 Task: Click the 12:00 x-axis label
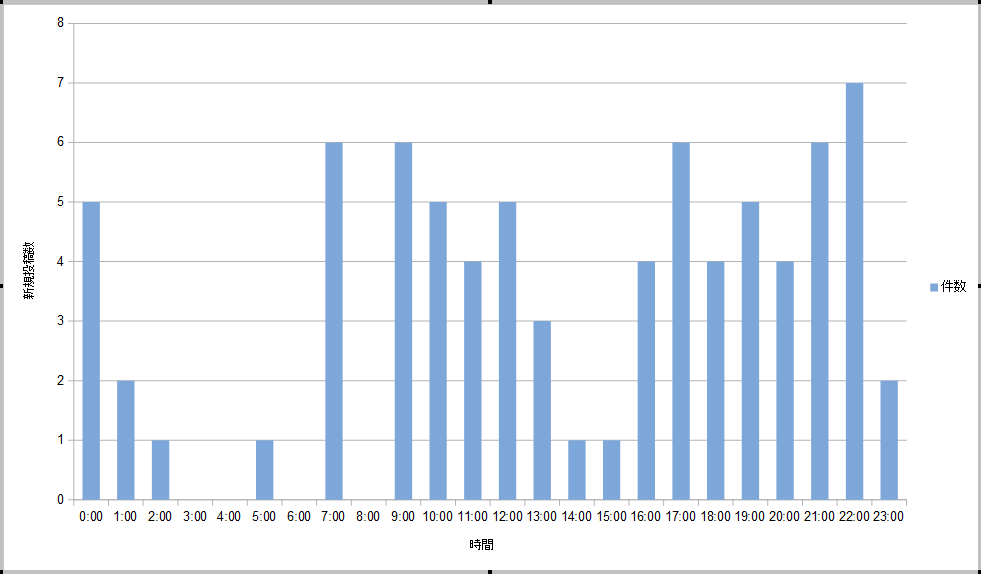click(x=507, y=517)
